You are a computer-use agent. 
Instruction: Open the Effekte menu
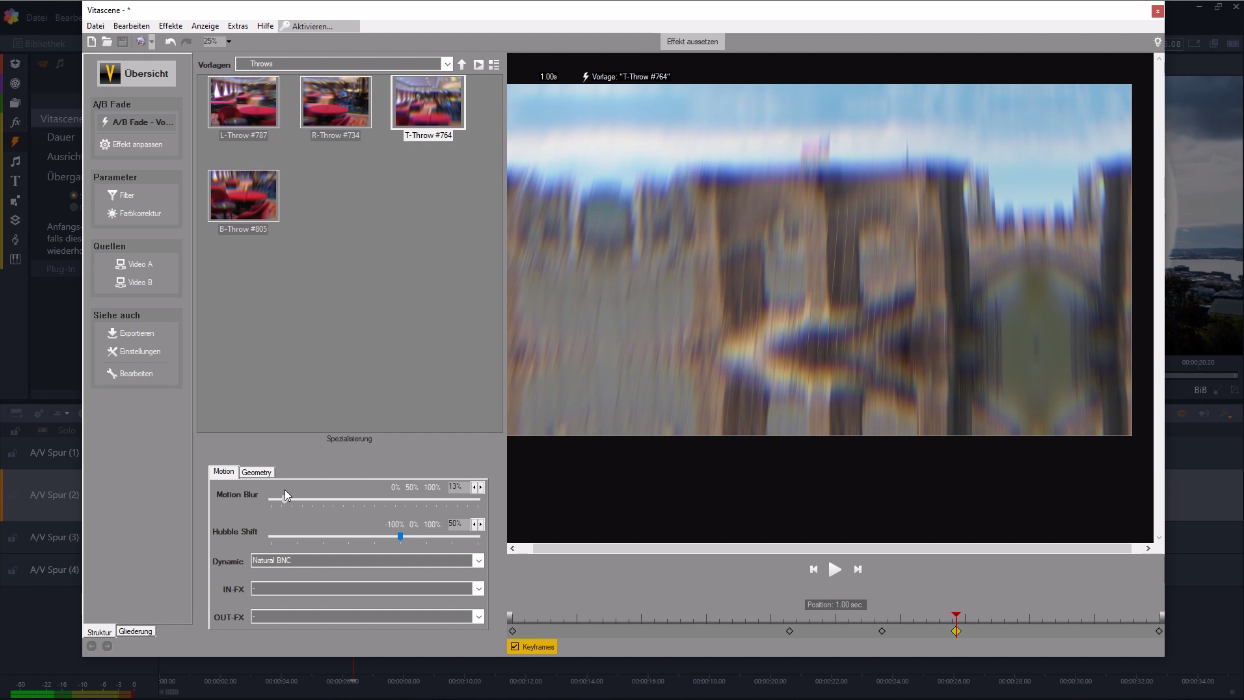[x=169, y=26]
